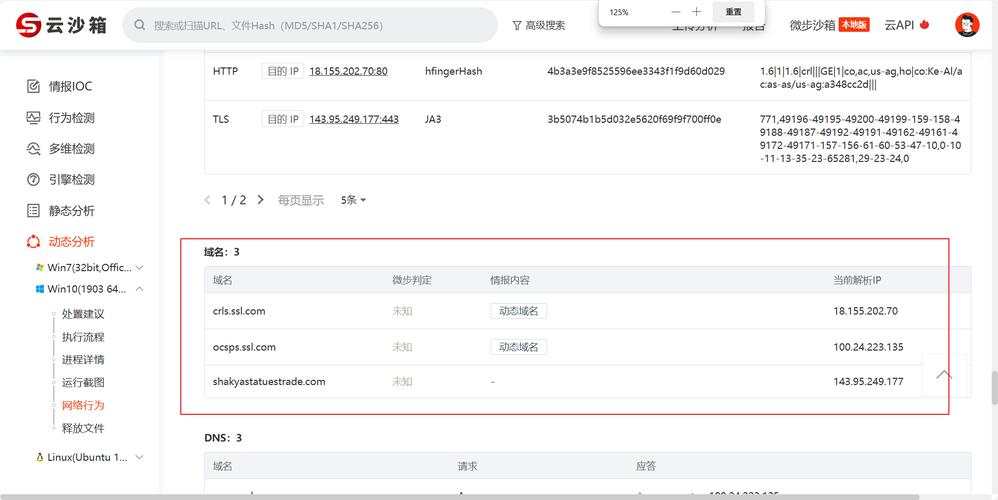This screenshot has height=500, width=998.
Task: Click the 静态分析 list icon
Action: point(33,211)
